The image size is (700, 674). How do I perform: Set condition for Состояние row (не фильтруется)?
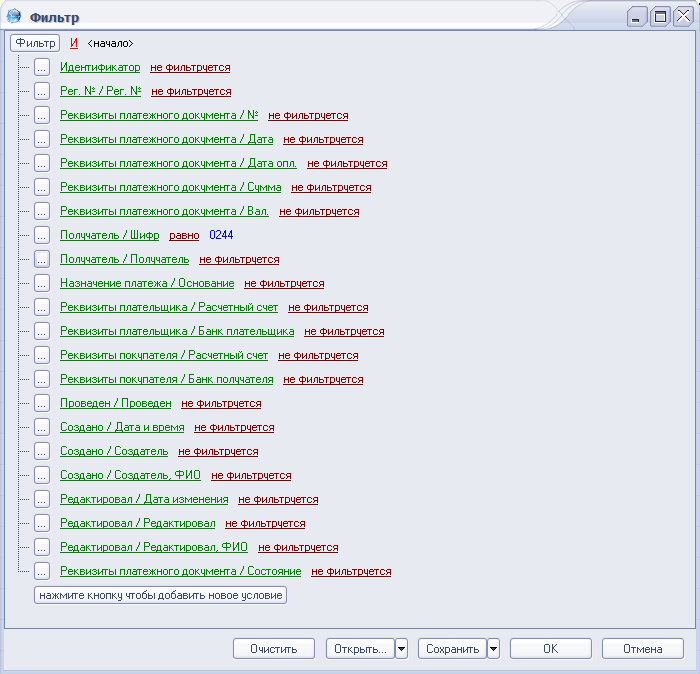351,571
